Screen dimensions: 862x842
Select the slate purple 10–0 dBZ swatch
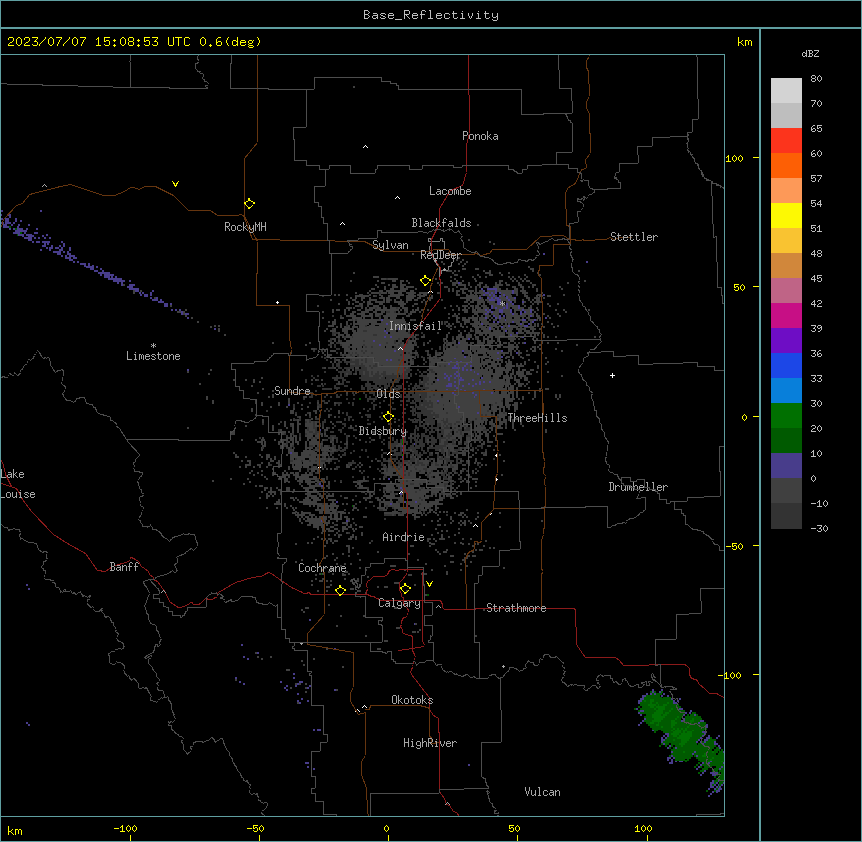[x=786, y=466]
